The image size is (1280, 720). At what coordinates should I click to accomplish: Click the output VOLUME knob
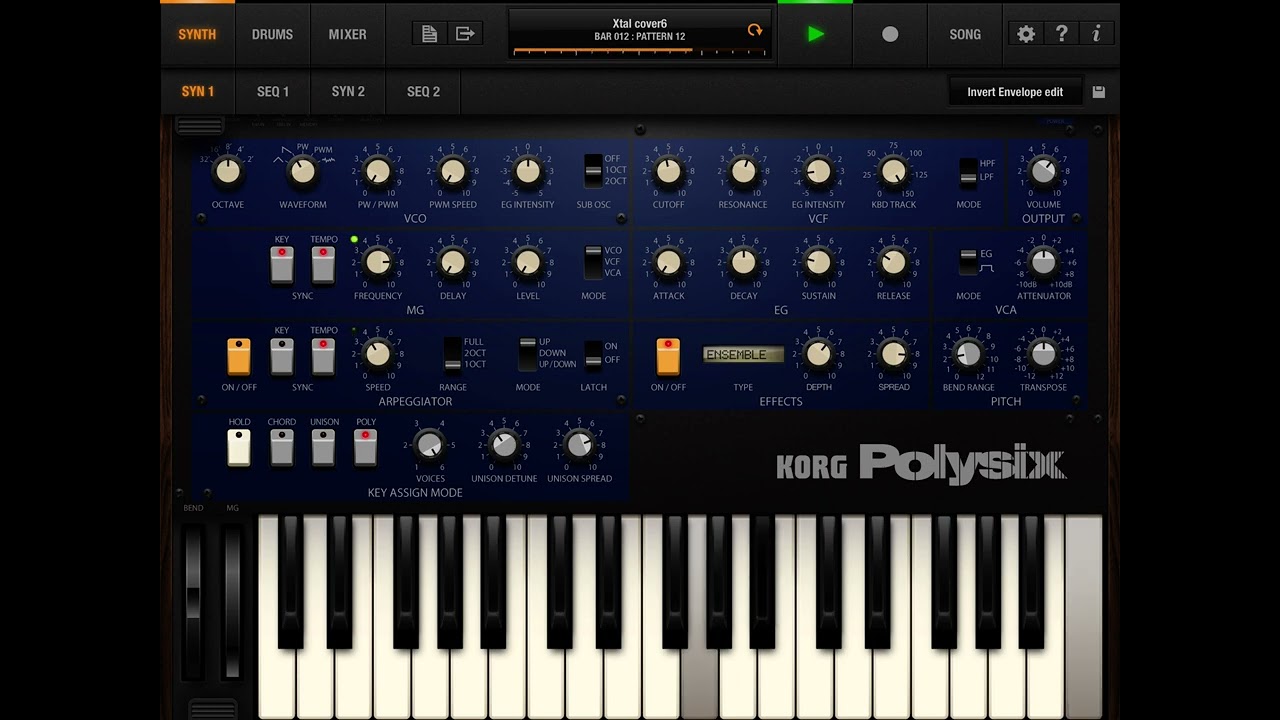[1043, 171]
